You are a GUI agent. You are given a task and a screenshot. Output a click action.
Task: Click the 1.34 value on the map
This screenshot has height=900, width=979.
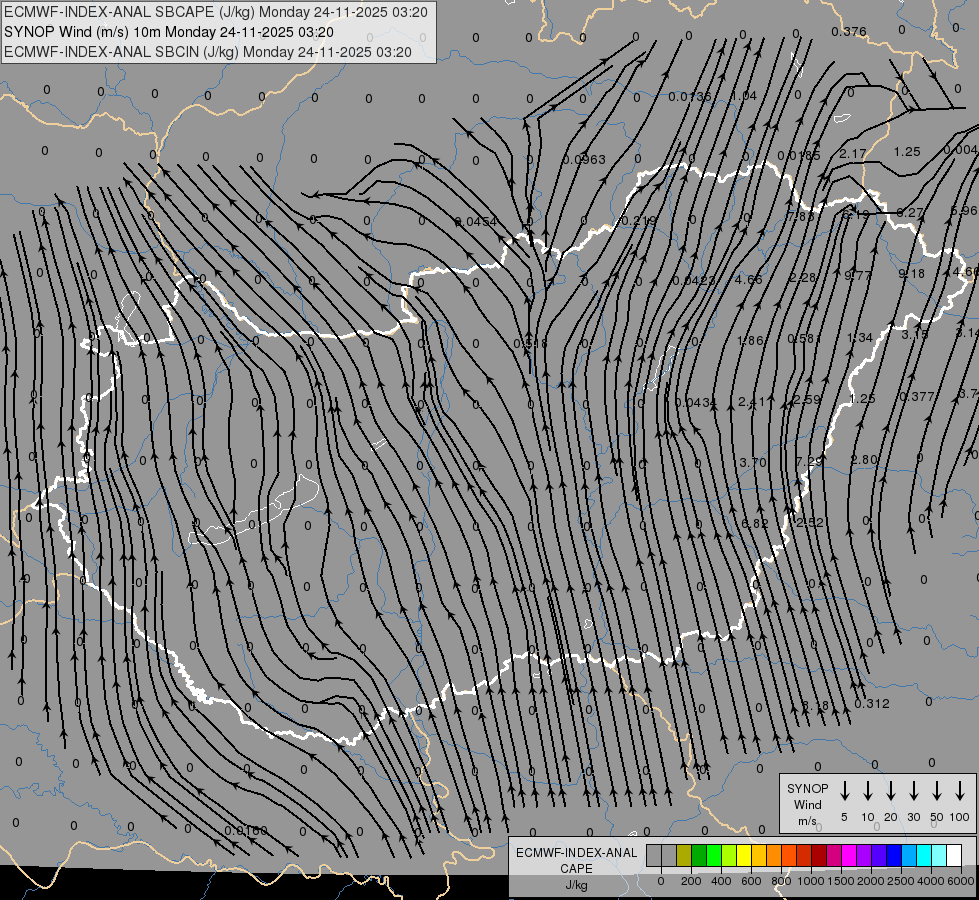pos(859,338)
